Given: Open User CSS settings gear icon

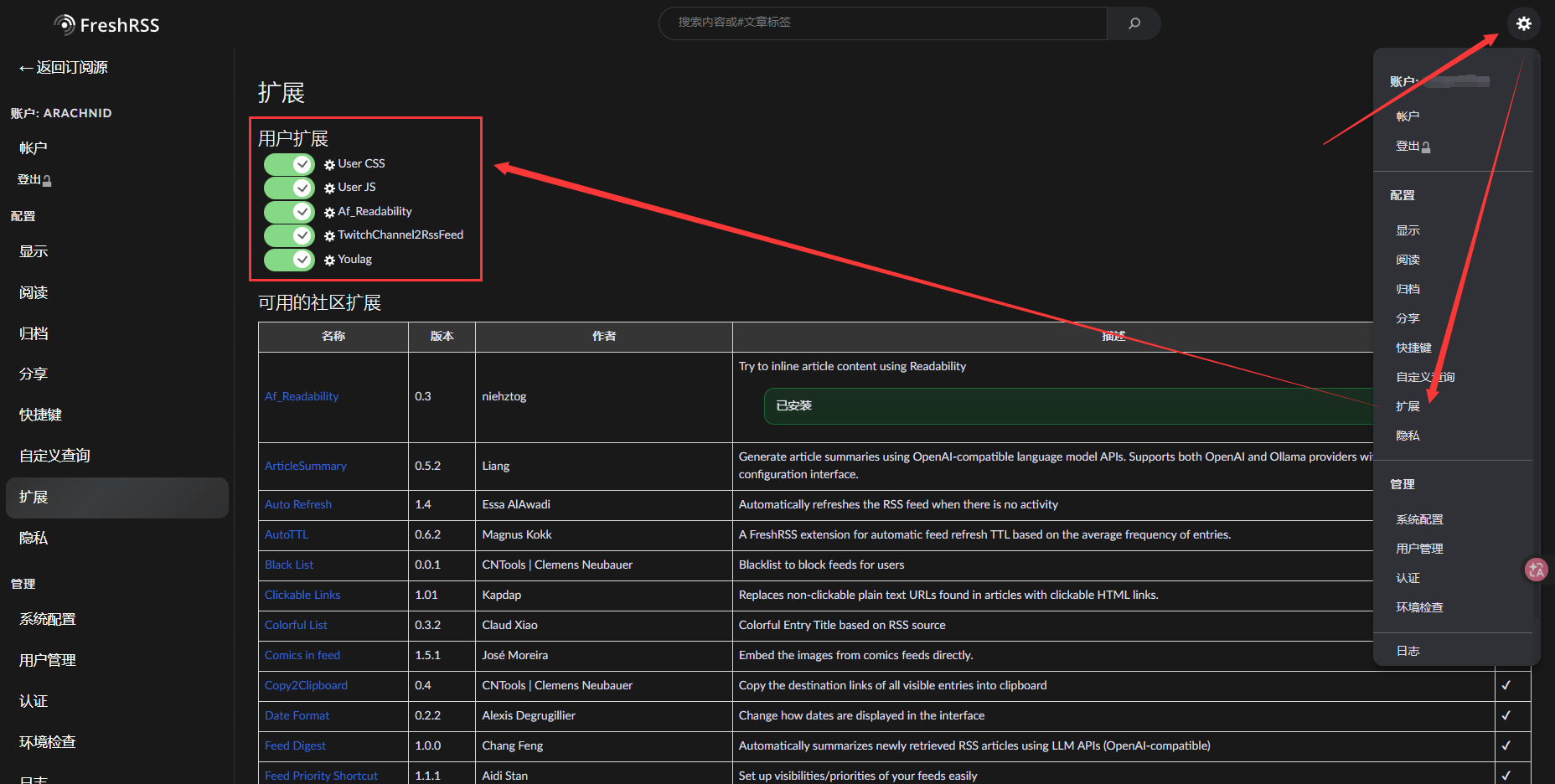Looking at the screenshot, I should (x=329, y=165).
